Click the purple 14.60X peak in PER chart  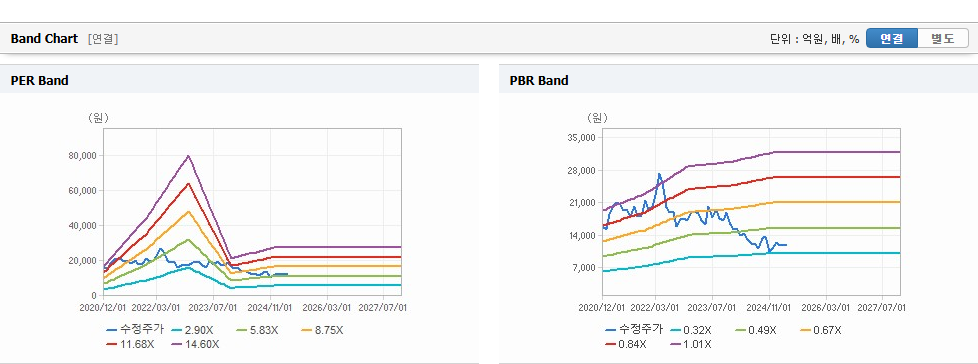coord(188,156)
